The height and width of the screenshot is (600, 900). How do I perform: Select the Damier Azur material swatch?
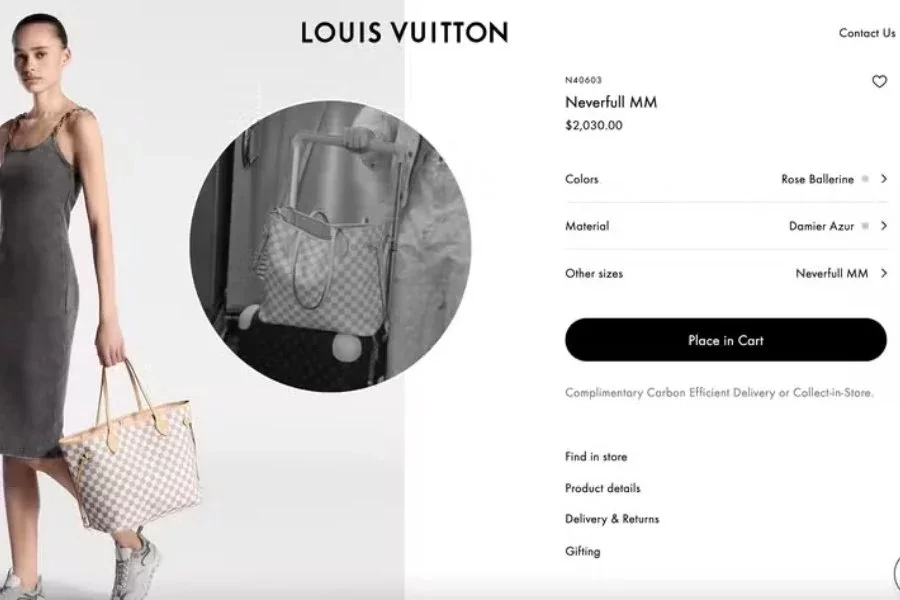(x=865, y=226)
